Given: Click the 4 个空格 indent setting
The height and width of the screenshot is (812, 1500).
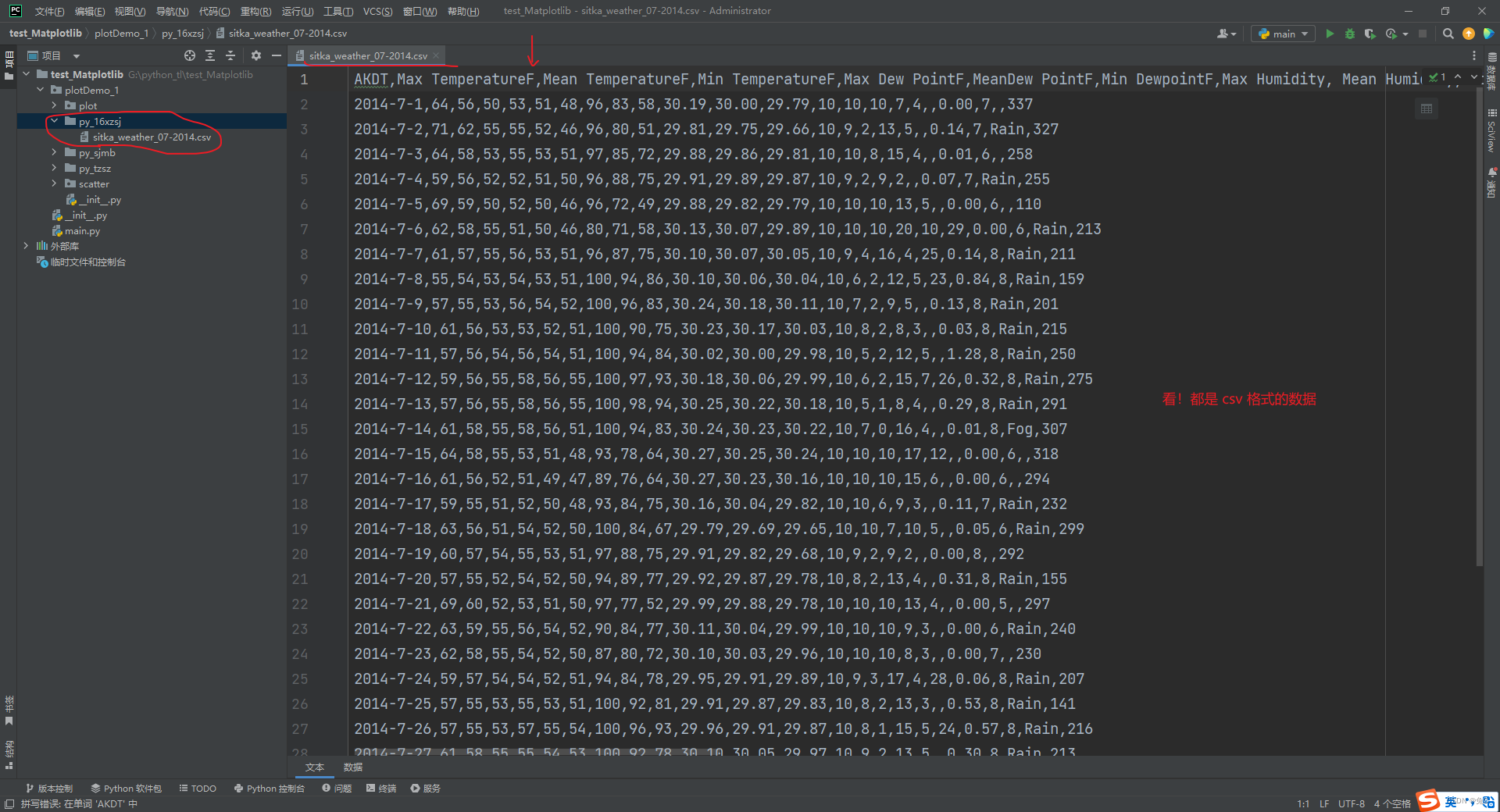Looking at the screenshot, I should coord(1392,803).
